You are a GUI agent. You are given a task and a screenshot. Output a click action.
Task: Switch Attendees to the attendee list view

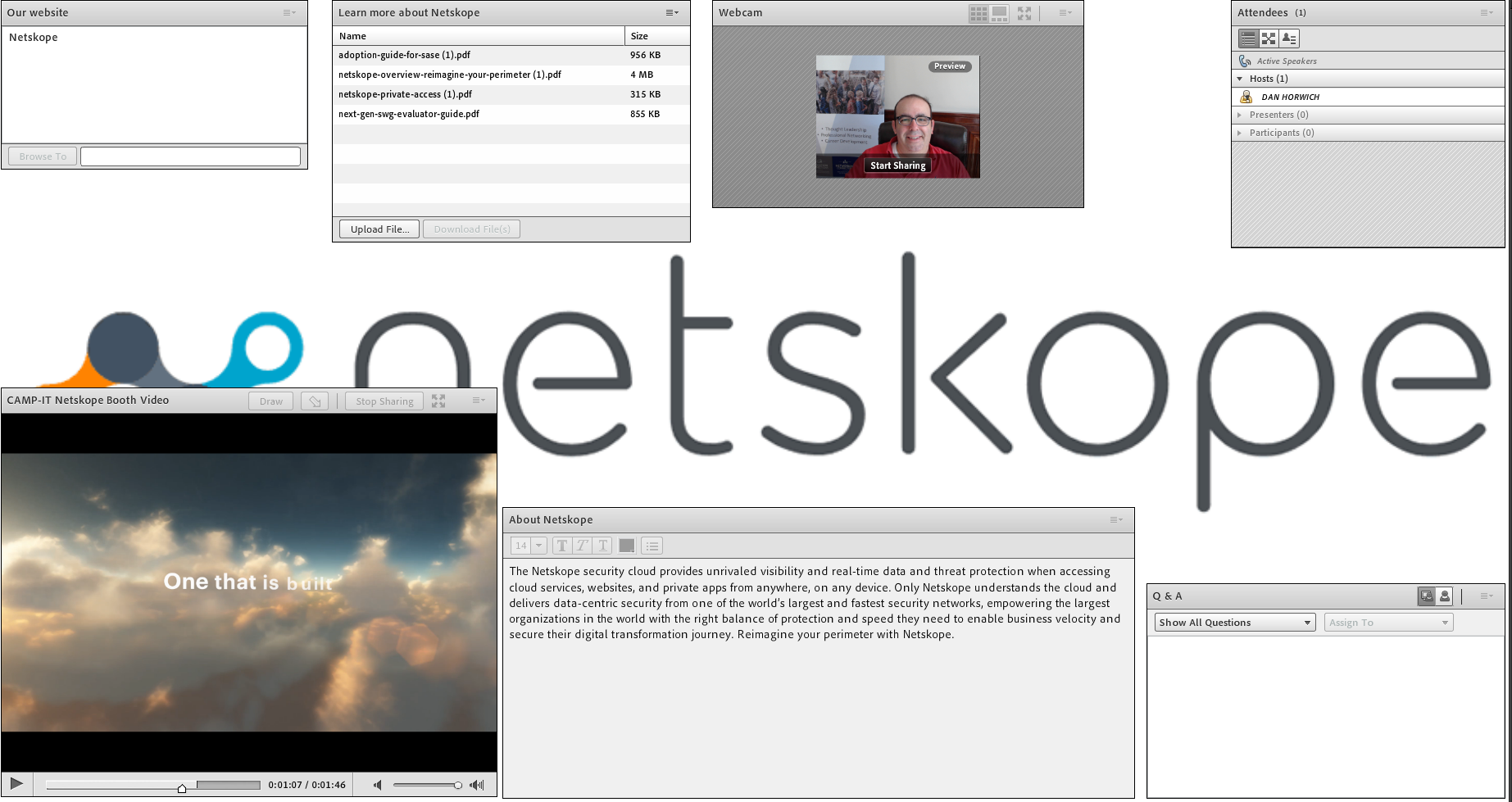point(1248,39)
